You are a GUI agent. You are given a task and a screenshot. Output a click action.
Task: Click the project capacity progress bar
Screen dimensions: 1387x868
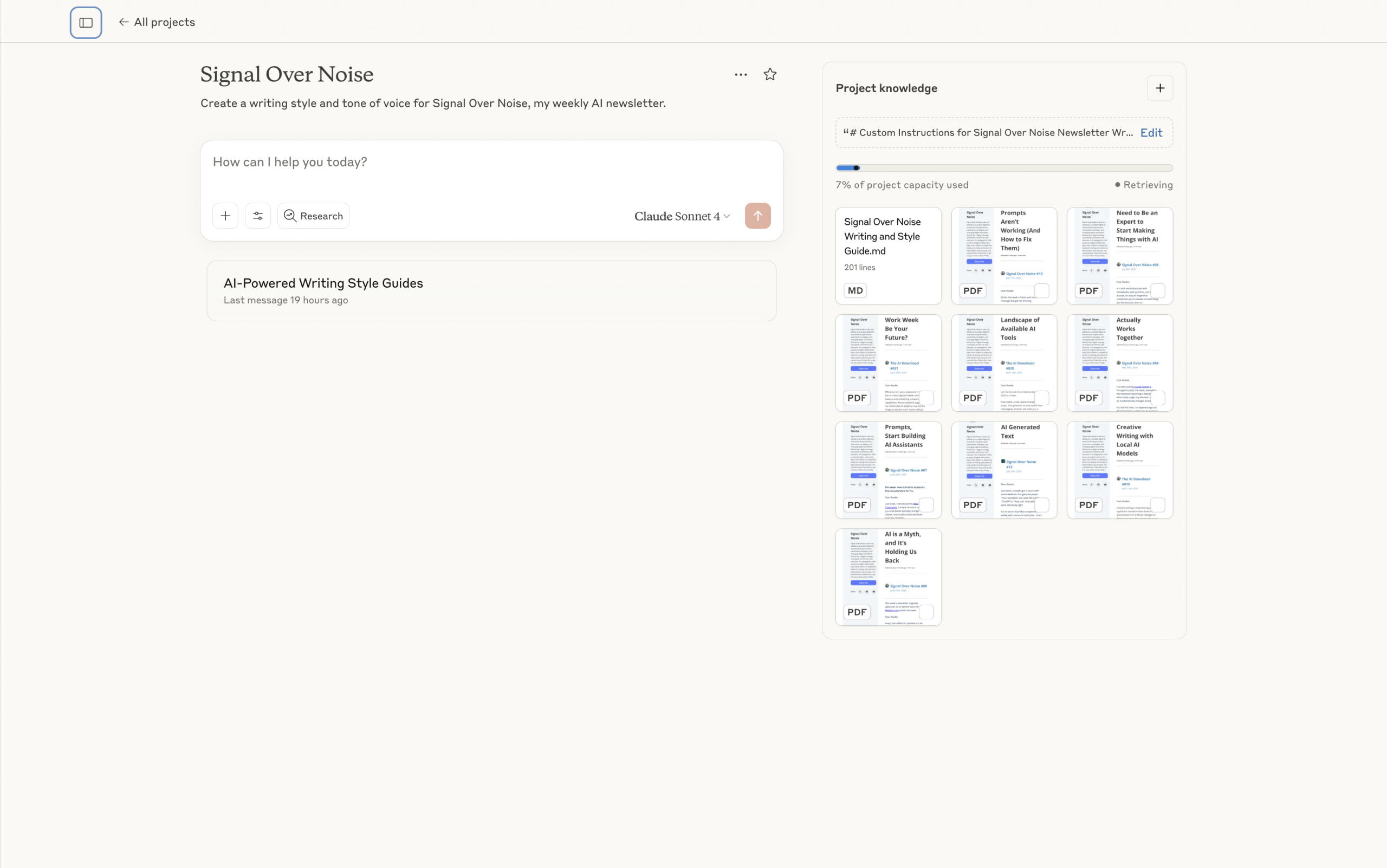coord(1003,168)
